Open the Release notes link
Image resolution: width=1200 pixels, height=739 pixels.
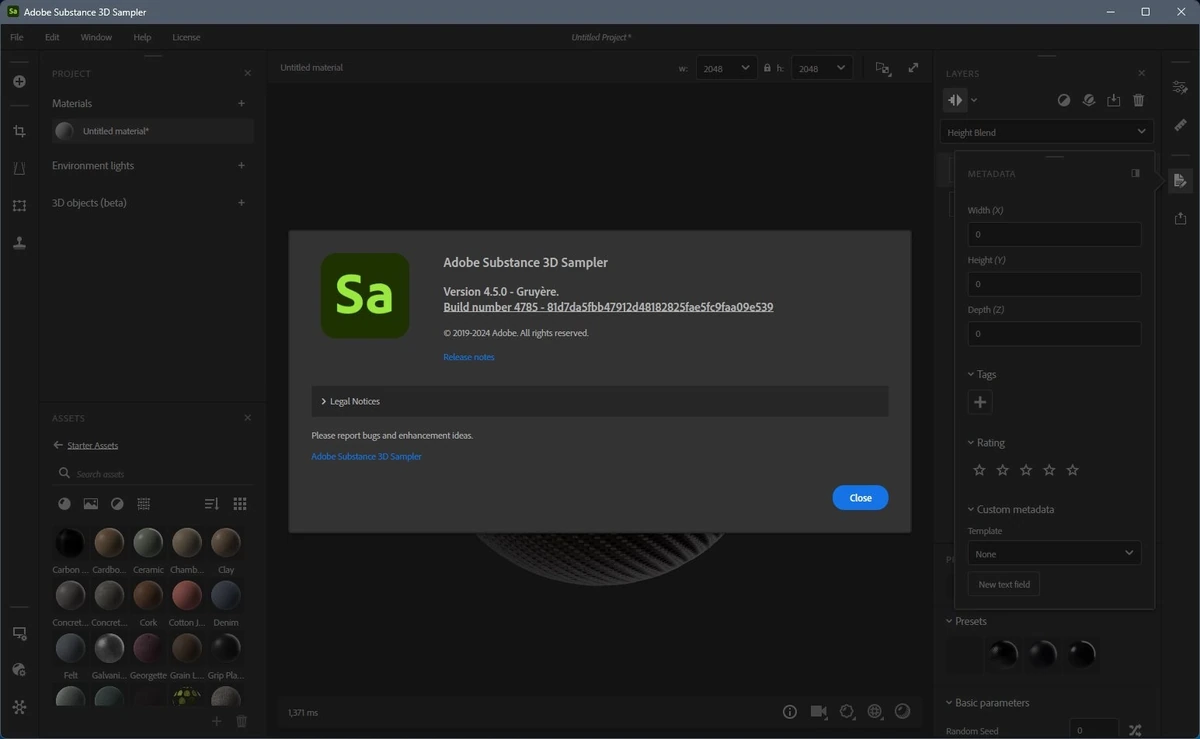pos(469,357)
